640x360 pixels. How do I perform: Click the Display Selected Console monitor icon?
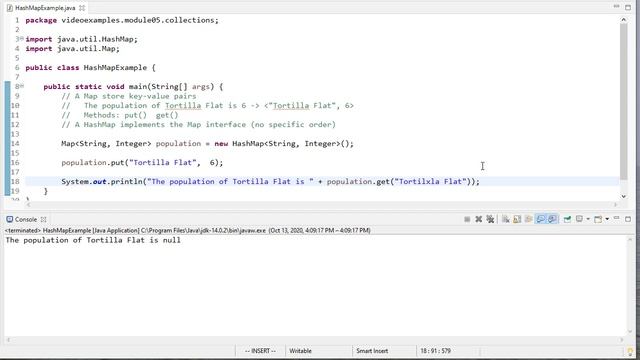pos(579,219)
